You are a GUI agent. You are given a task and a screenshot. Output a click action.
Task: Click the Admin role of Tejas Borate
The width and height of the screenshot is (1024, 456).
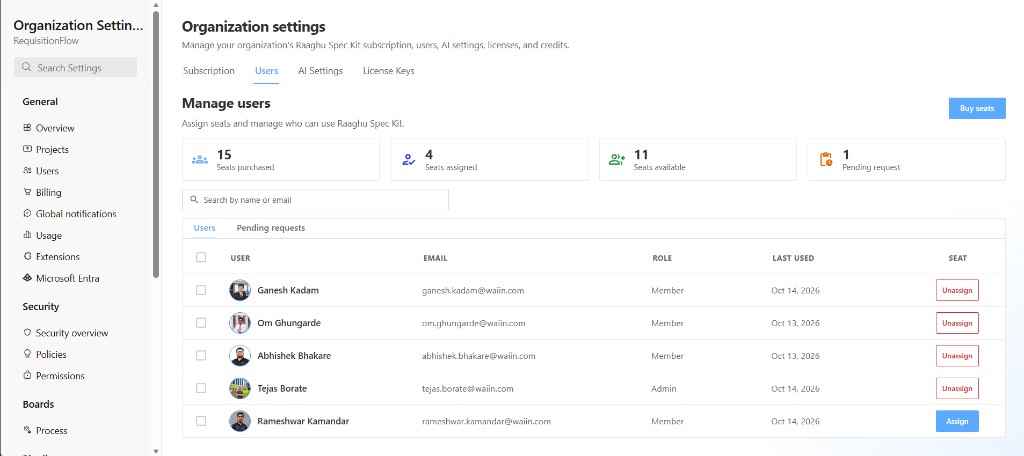point(664,388)
